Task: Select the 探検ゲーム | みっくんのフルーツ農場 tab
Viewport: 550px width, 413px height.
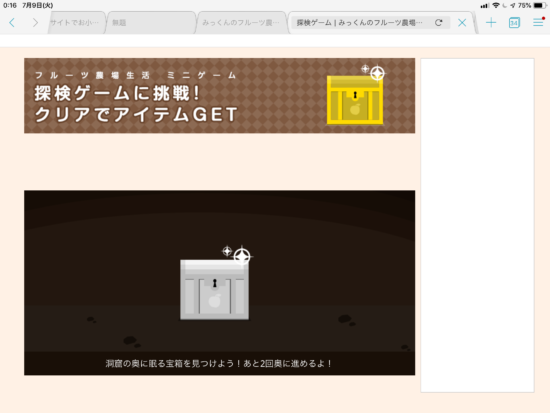Action: (x=360, y=23)
